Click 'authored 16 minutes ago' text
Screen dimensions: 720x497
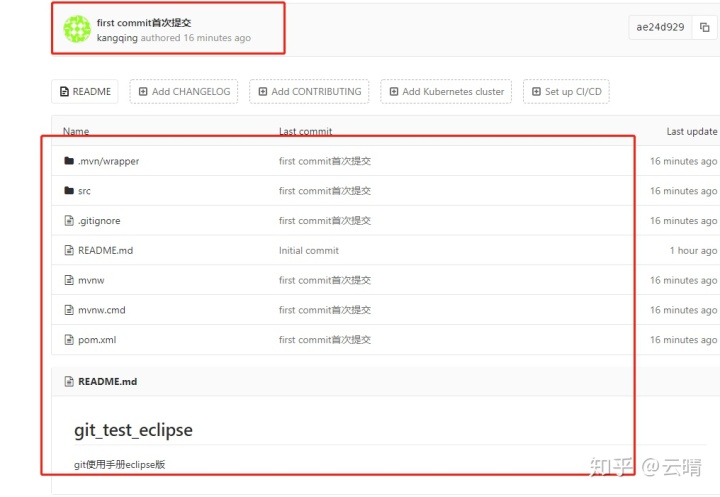tap(196, 38)
